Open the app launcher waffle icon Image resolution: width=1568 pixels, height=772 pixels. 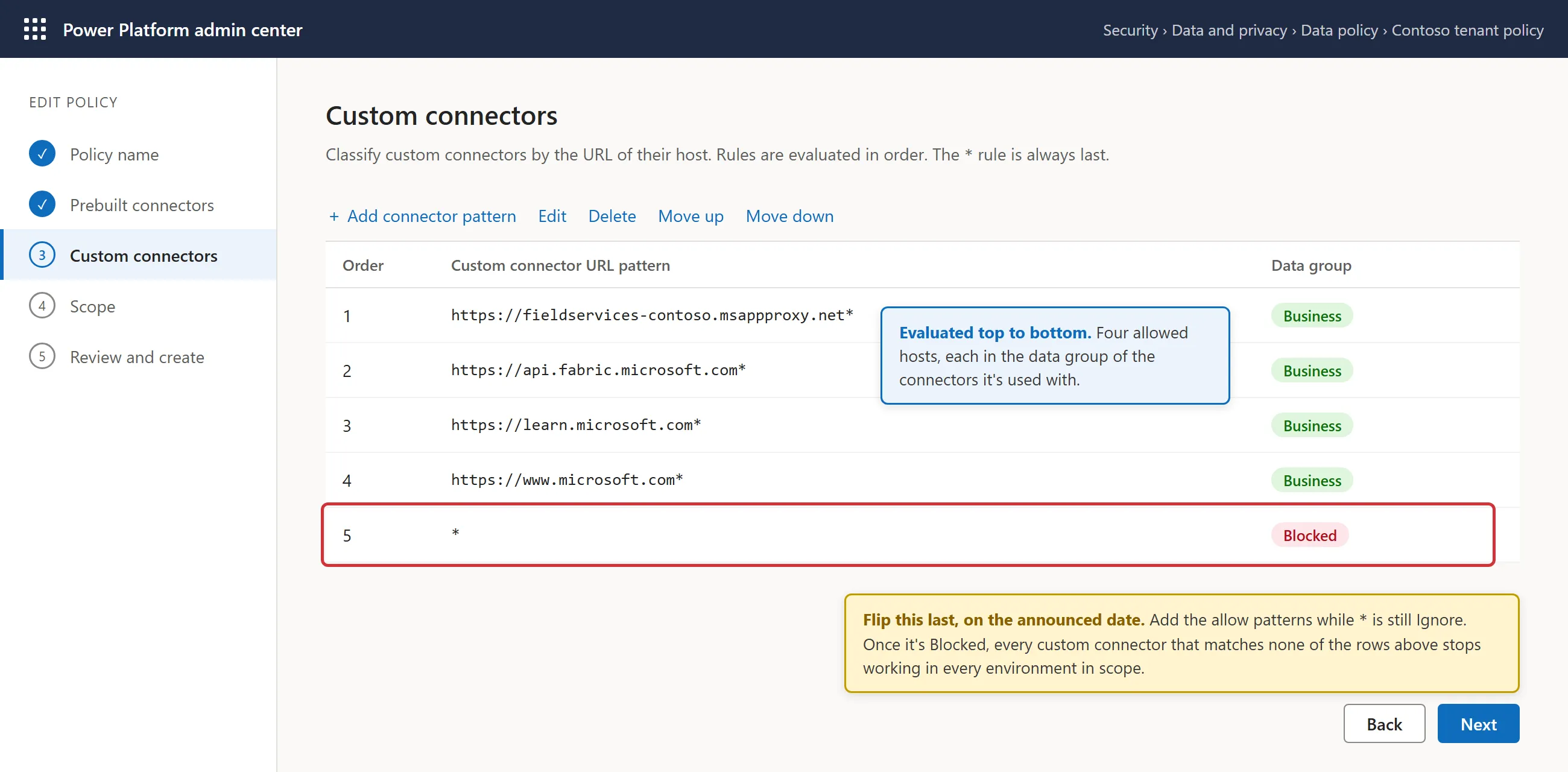[x=35, y=29]
